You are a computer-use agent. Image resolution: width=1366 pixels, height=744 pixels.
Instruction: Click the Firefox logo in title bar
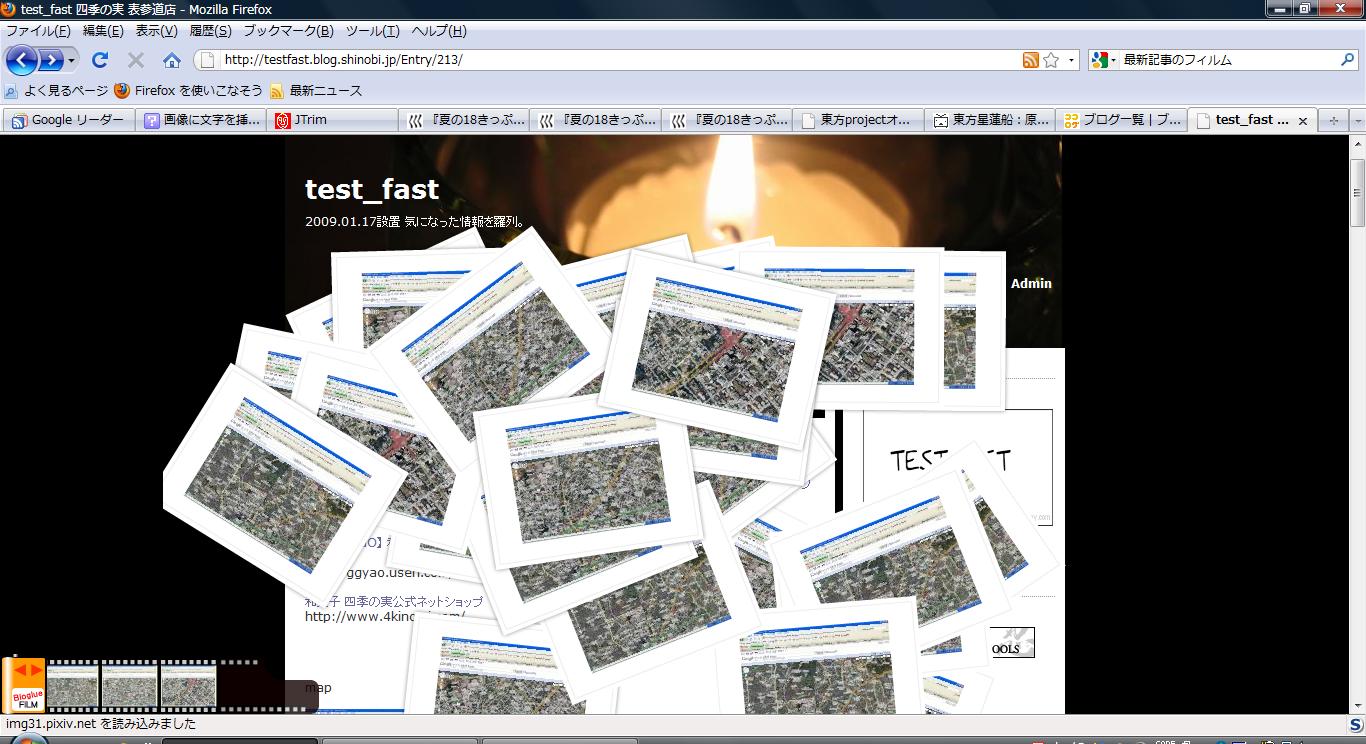pyautogui.click(x=9, y=9)
